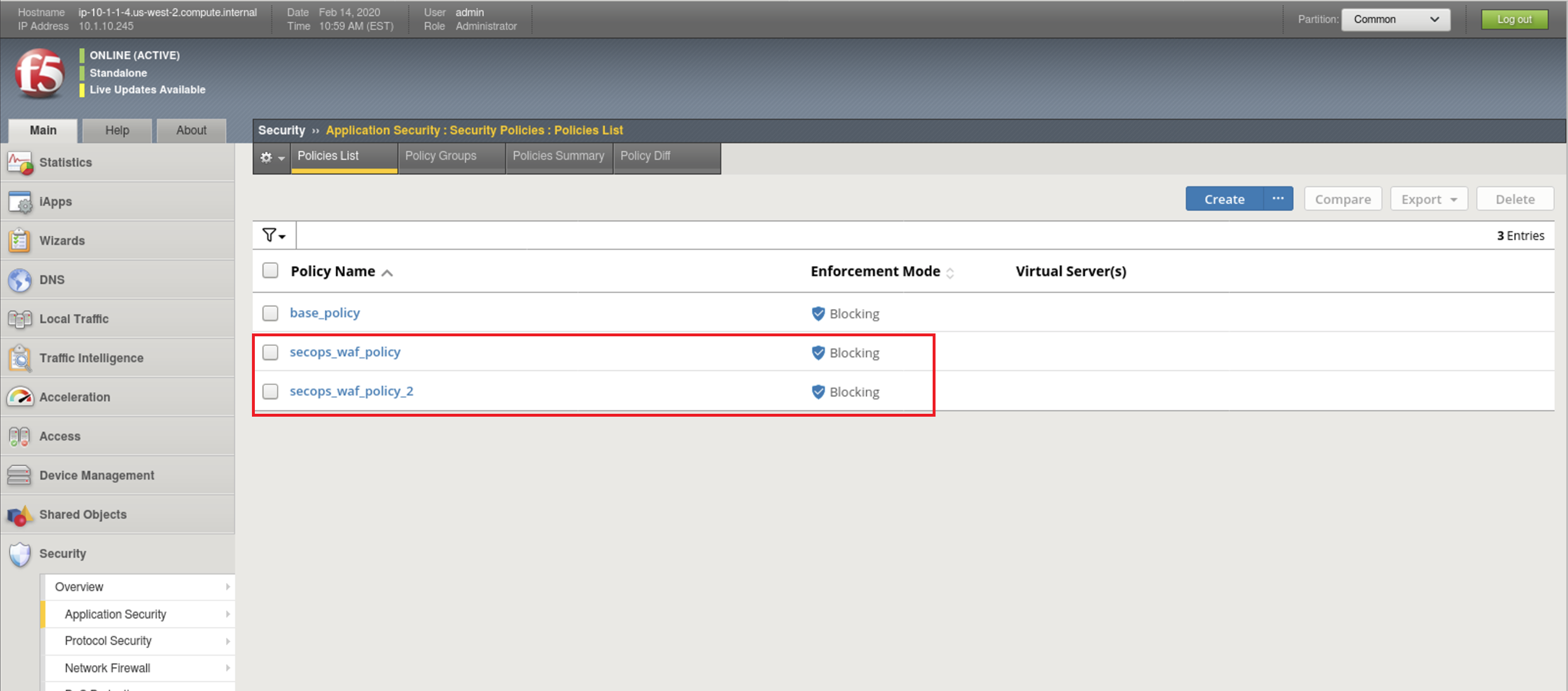Check the secops_waf_policy checkbox
This screenshot has height=691, width=1568.
270,352
